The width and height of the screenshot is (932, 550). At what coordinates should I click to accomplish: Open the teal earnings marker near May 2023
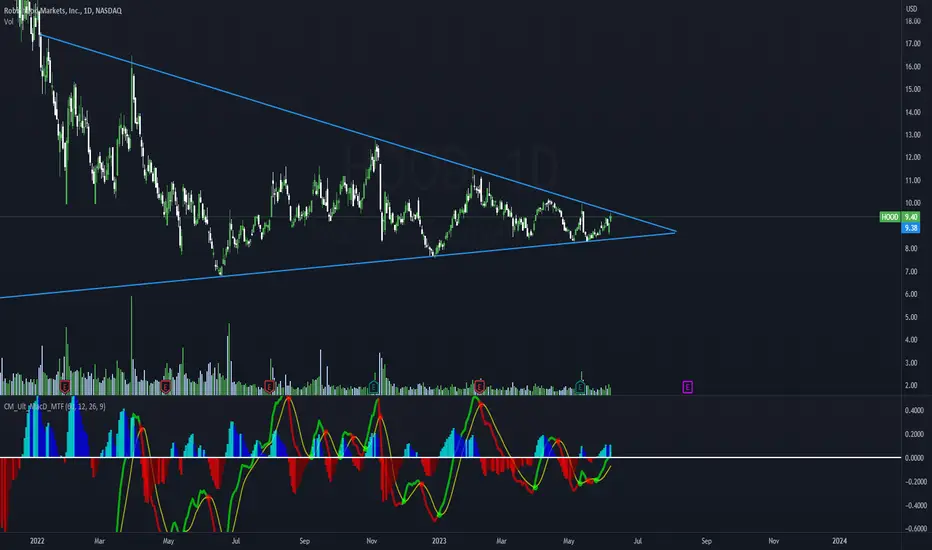pos(580,387)
